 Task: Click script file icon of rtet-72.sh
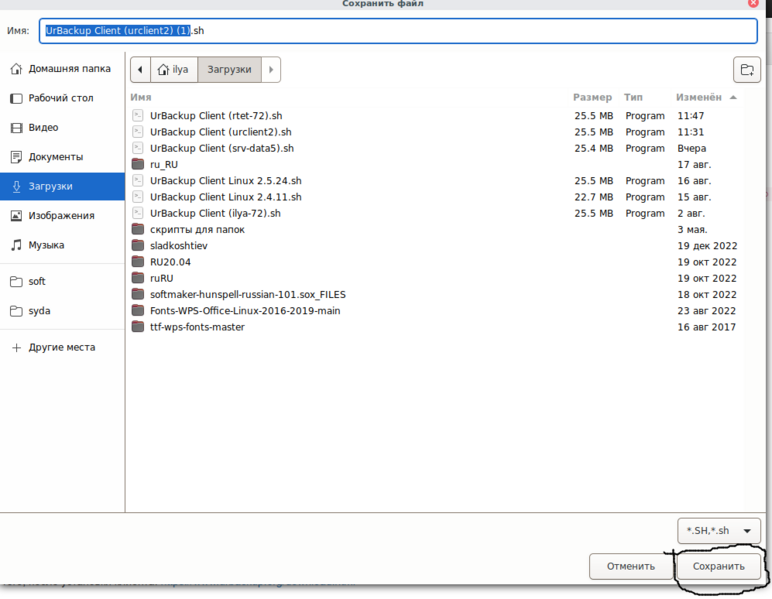point(138,116)
